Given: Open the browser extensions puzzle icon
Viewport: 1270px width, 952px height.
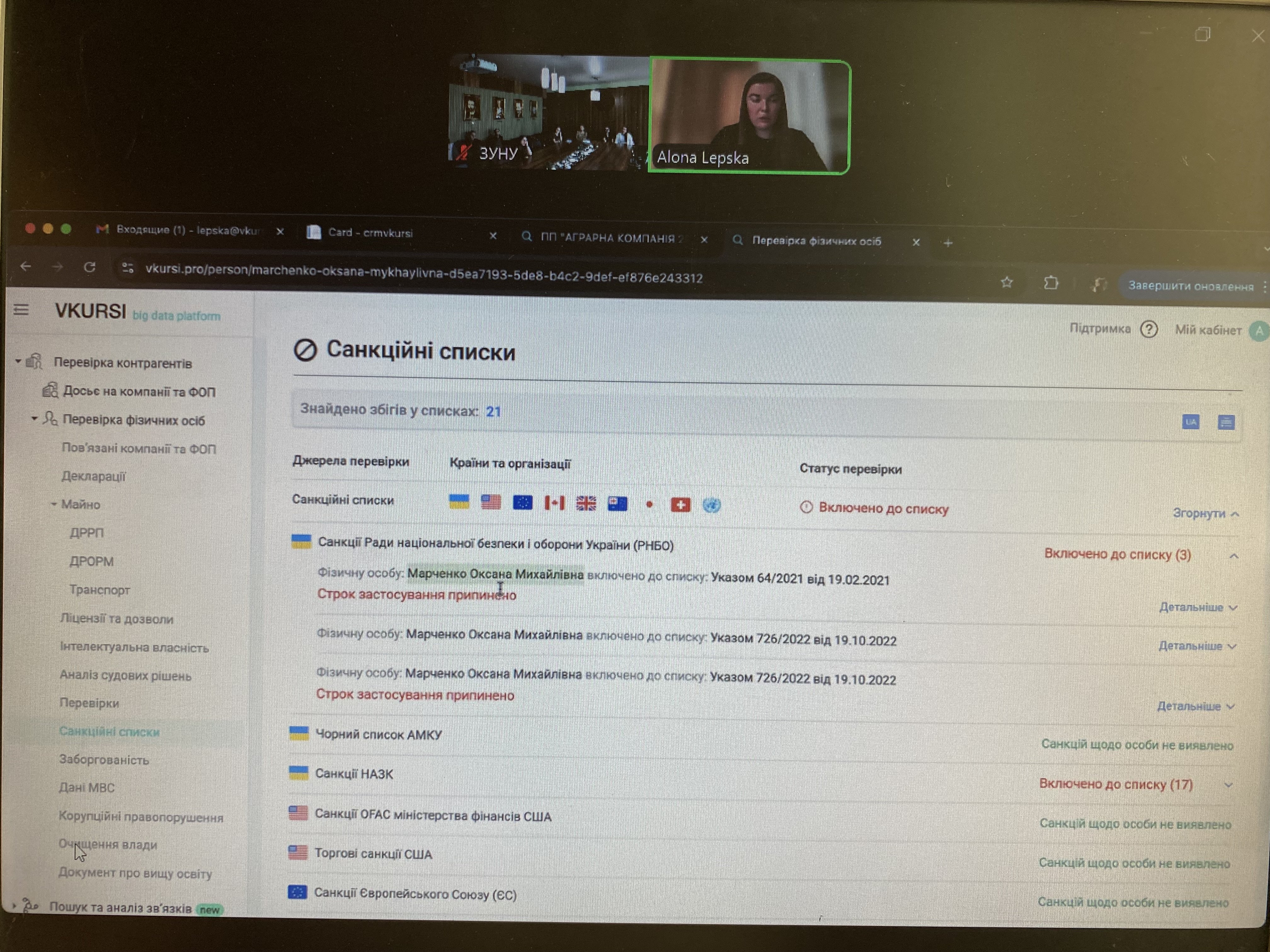Looking at the screenshot, I should point(1051,283).
